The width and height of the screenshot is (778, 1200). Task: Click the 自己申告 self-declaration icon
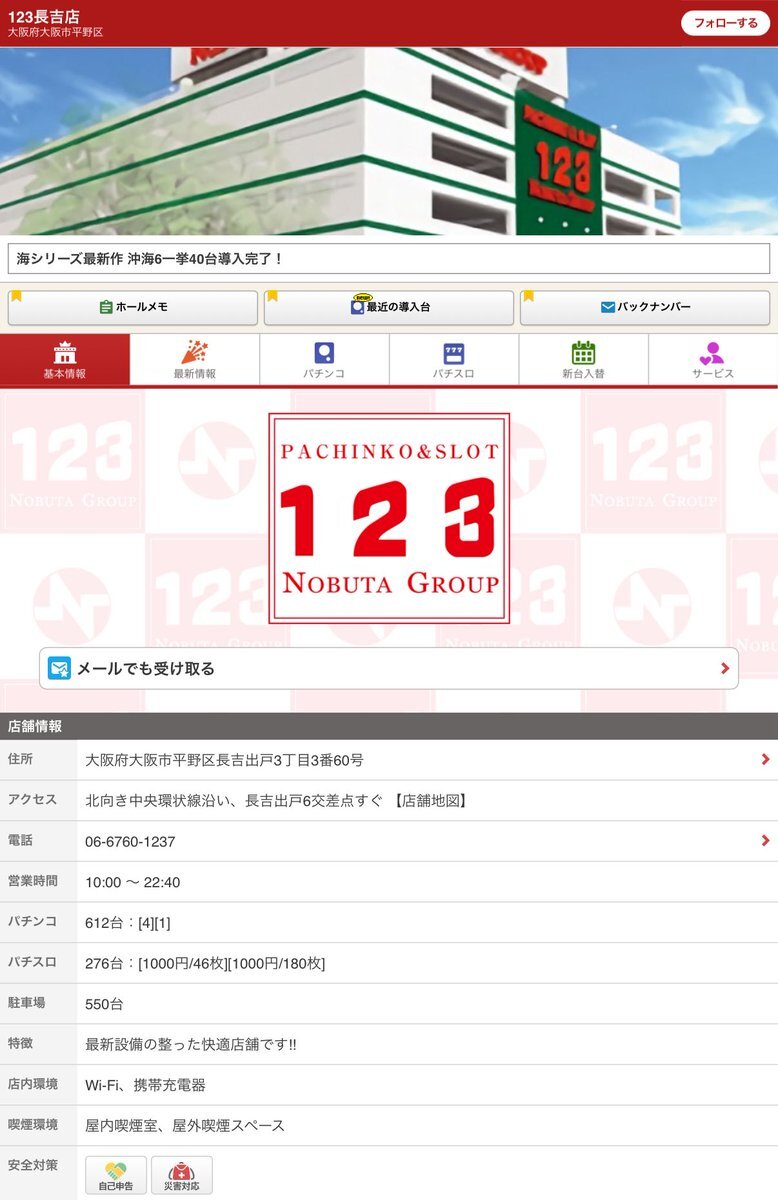[116, 1175]
